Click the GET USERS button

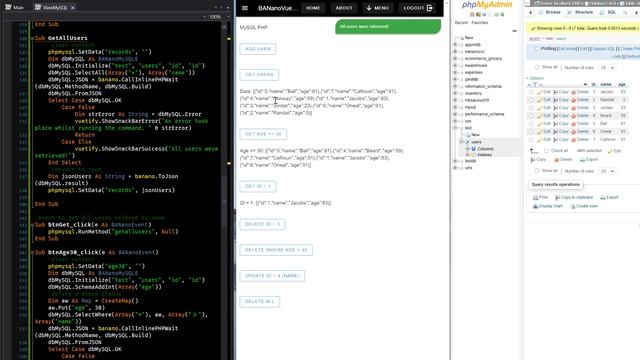click(260, 75)
